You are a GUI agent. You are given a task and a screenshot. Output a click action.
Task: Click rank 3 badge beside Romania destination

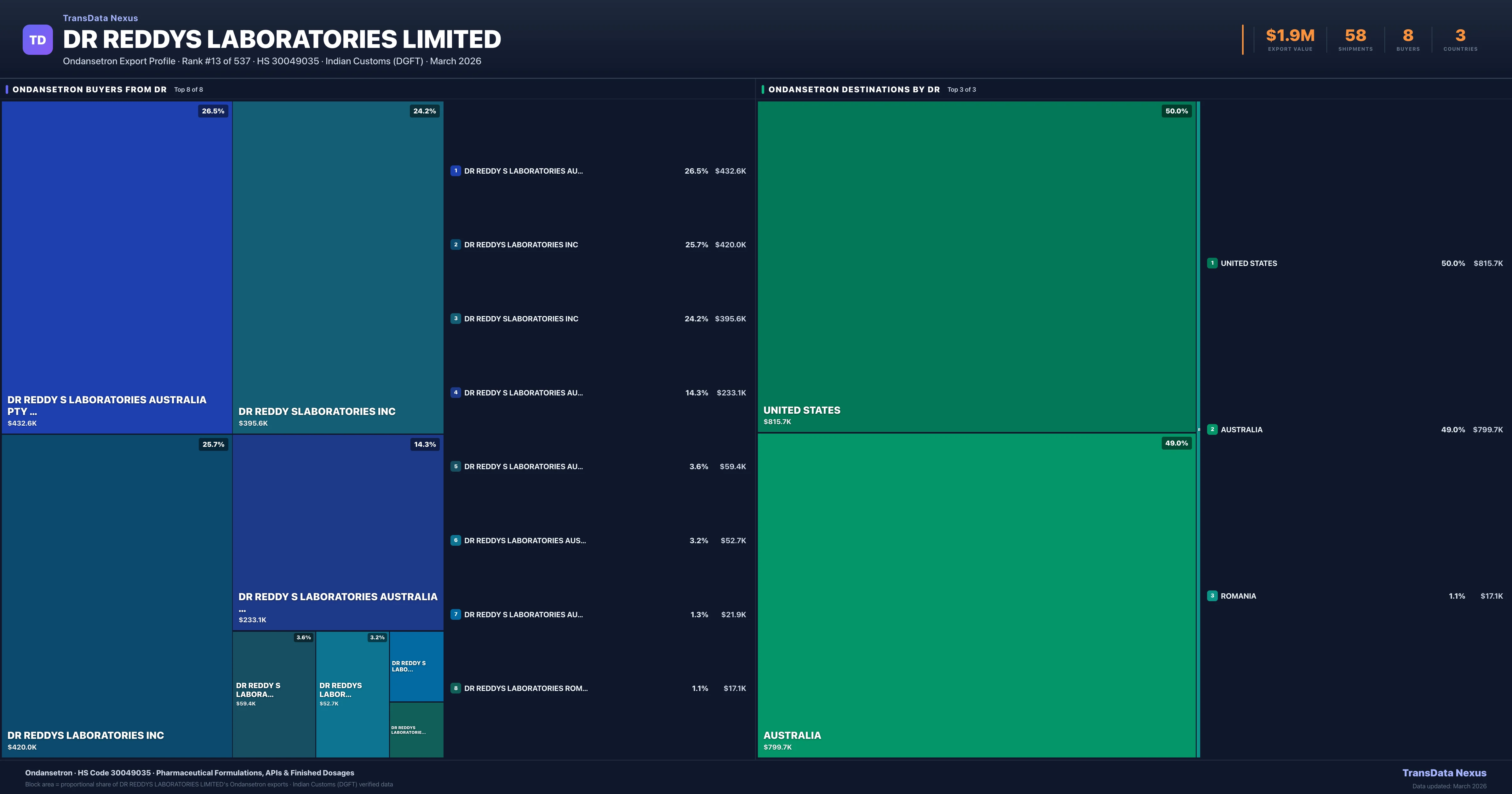(x=1212, y=595)
